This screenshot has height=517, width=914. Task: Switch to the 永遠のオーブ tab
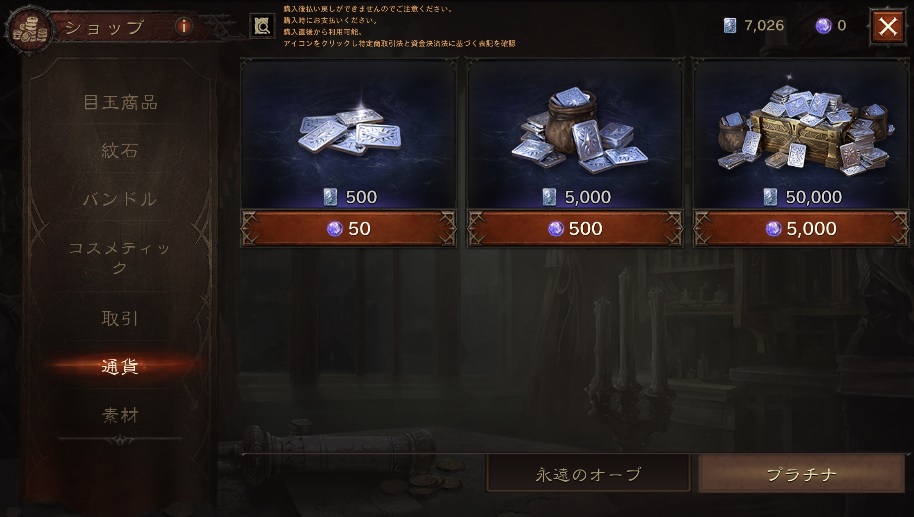pyautogui.click(x=588, y=474)
